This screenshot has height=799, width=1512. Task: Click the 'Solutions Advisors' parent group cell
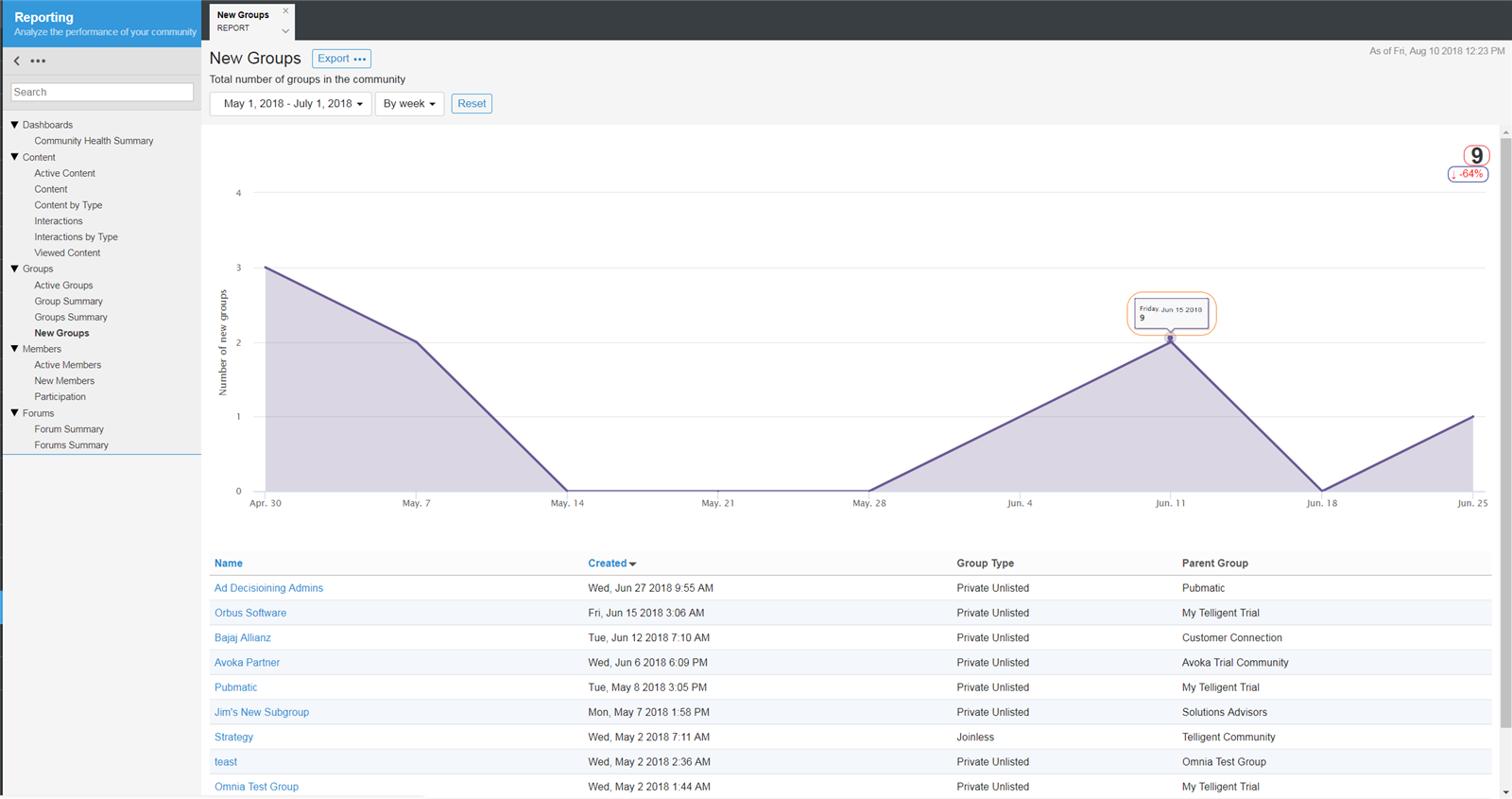[x=1225, y=712]
